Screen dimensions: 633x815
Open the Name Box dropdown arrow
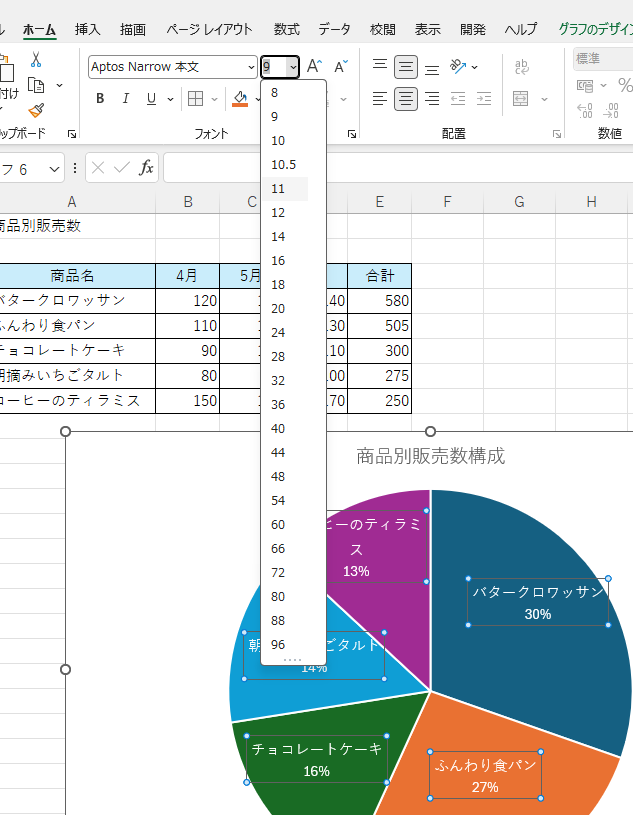tap(54, 169)
